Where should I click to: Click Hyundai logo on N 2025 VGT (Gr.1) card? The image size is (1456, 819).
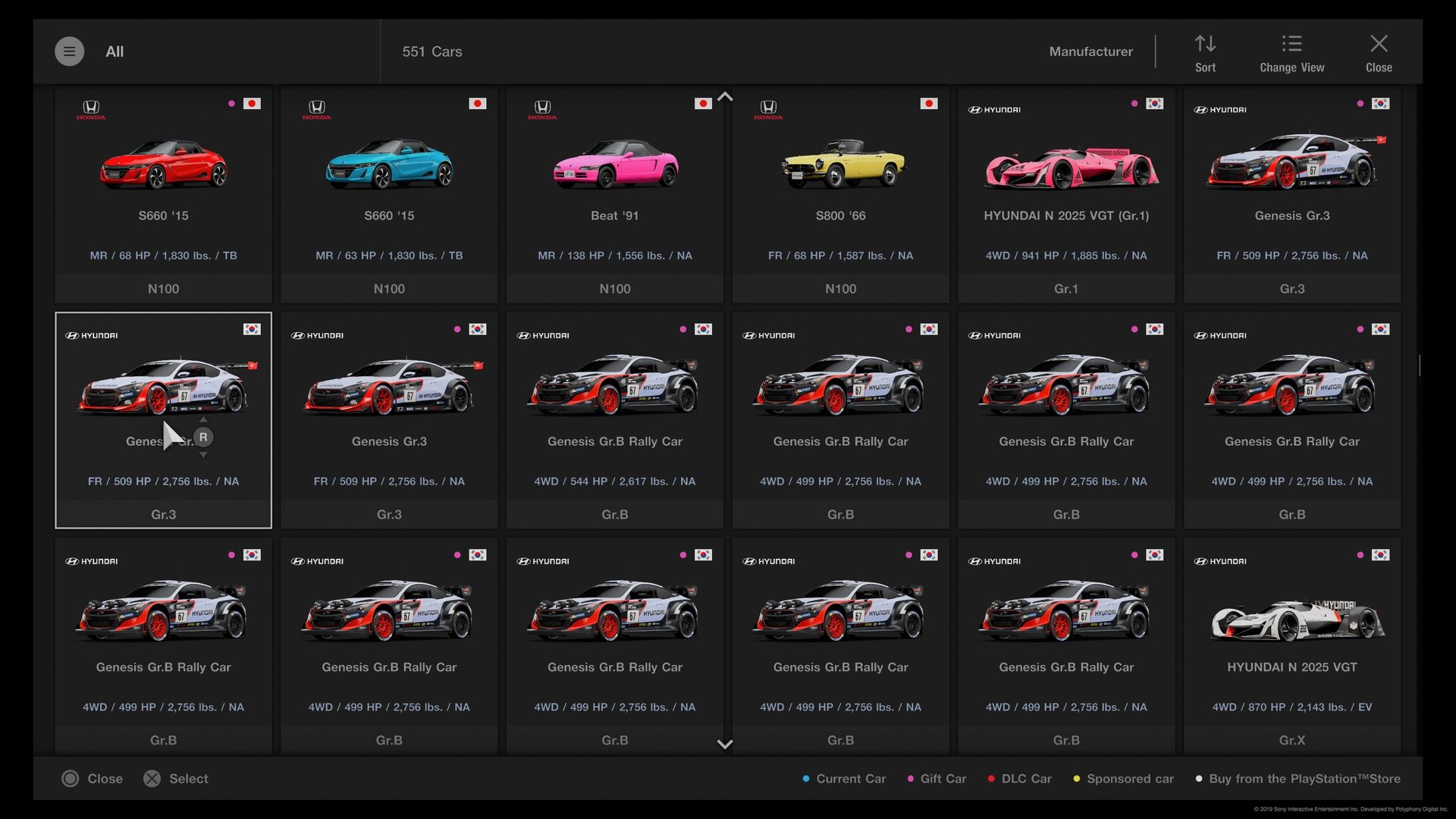(x=994, y=110)
